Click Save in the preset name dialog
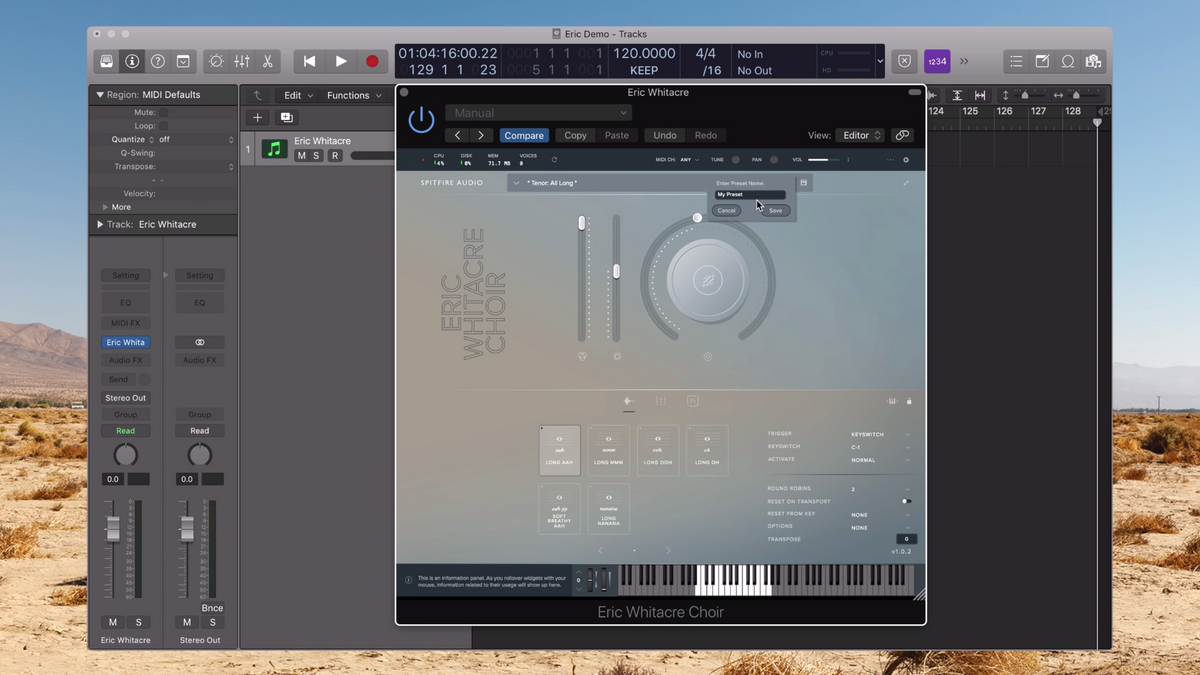The height and width of the screenshot is (675, 1200). [x=775, y=210]
